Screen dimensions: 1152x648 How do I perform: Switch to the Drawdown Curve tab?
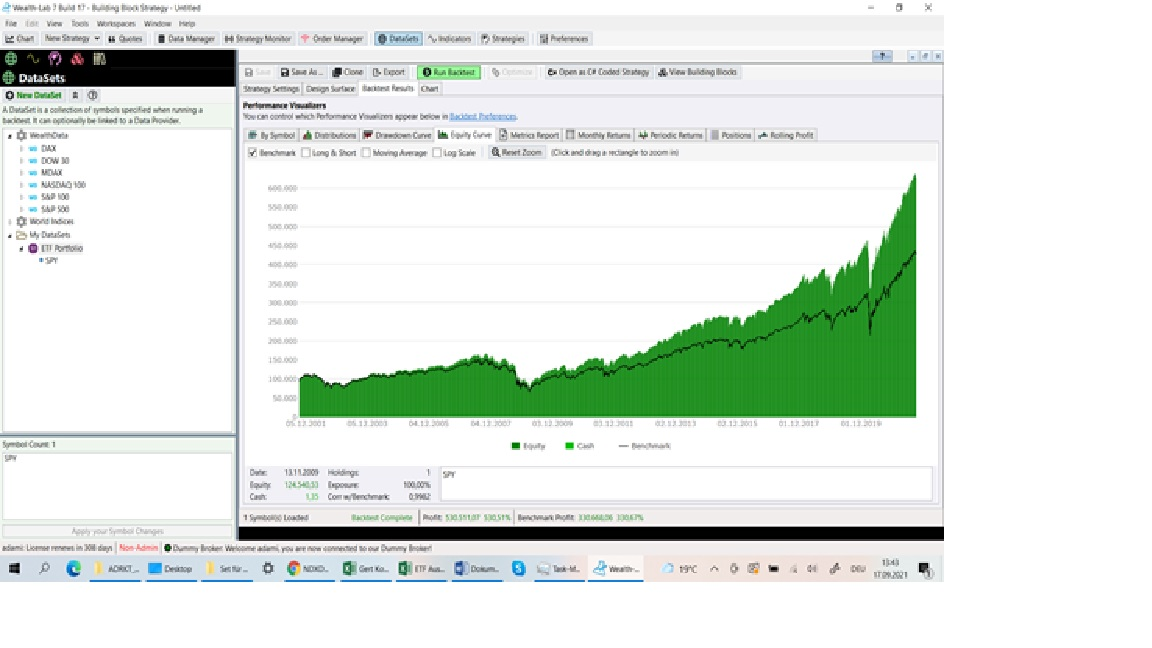[397, 135]
